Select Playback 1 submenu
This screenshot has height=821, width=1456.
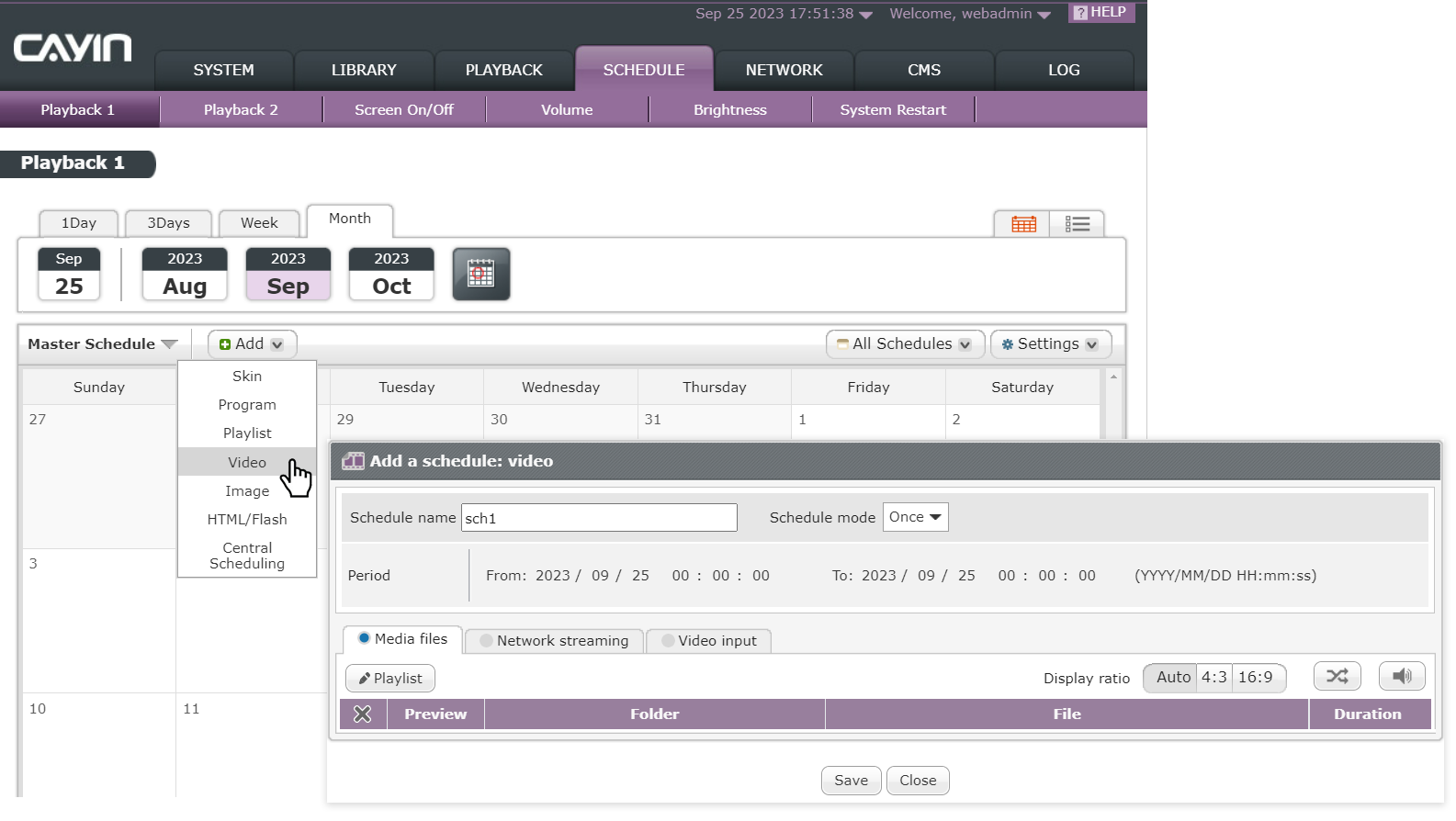pyautogui.click(x=78, y=109)
